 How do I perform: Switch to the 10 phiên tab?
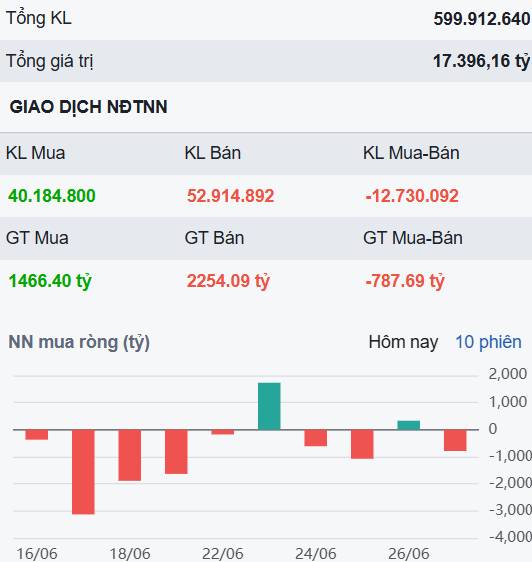pyautogui.click(x=488, y=342)
